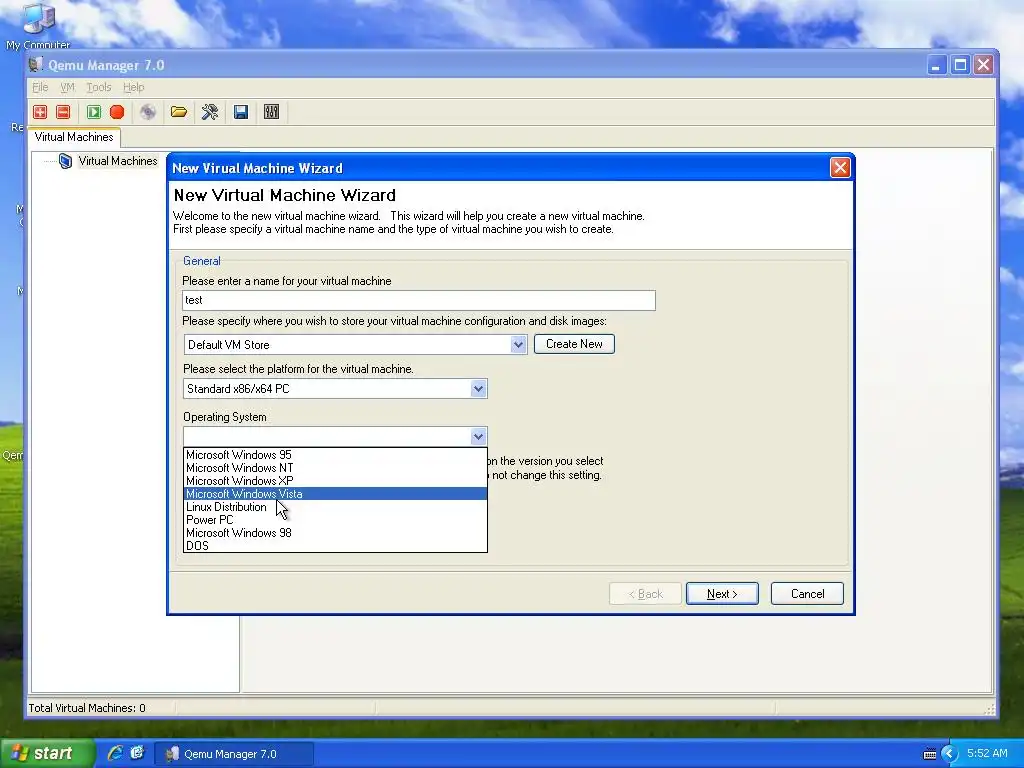
Task: Choose Microsoft Windows 95 from list
Action: coord(335,455)
